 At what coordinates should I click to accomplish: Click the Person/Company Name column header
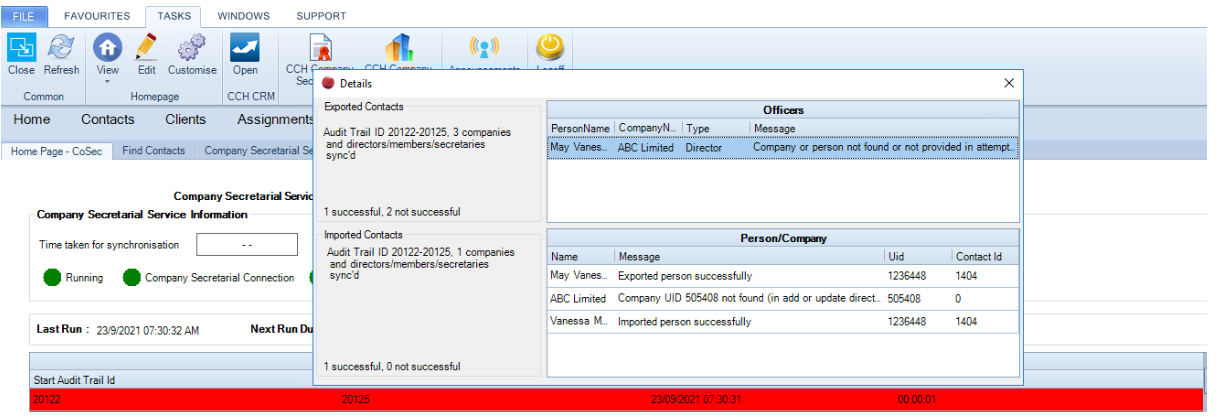pyautogui.click(x=581, y=256)
